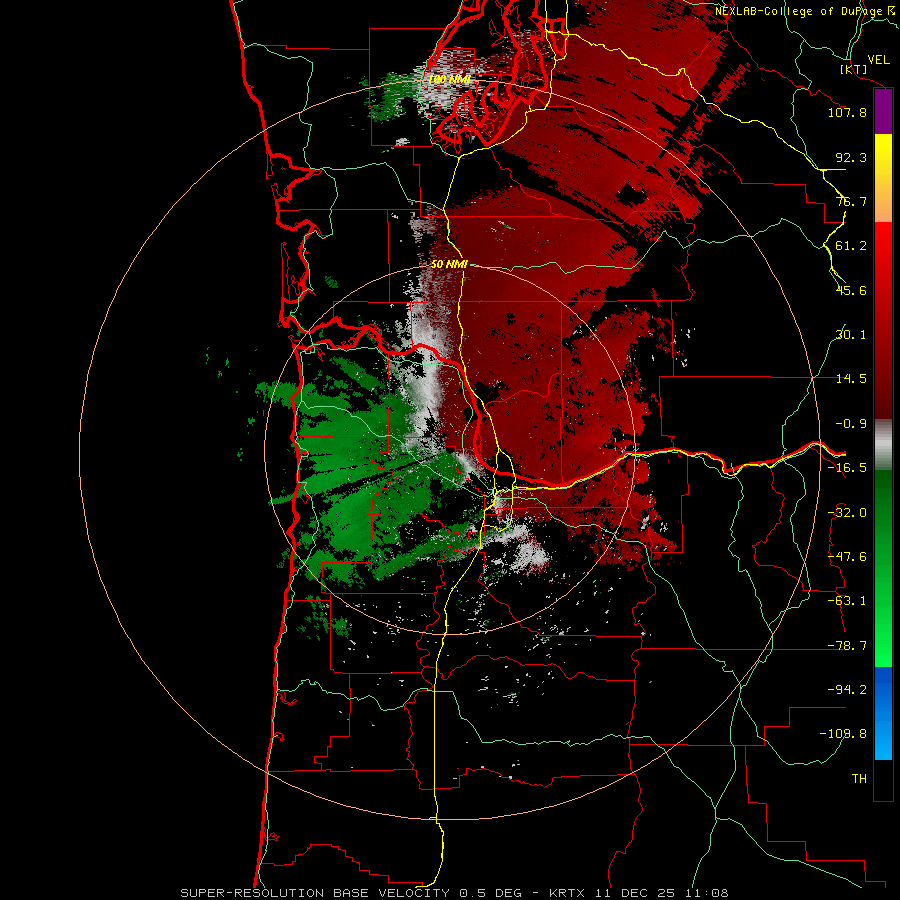Click the 107.8 scale value

click(847, 112)
